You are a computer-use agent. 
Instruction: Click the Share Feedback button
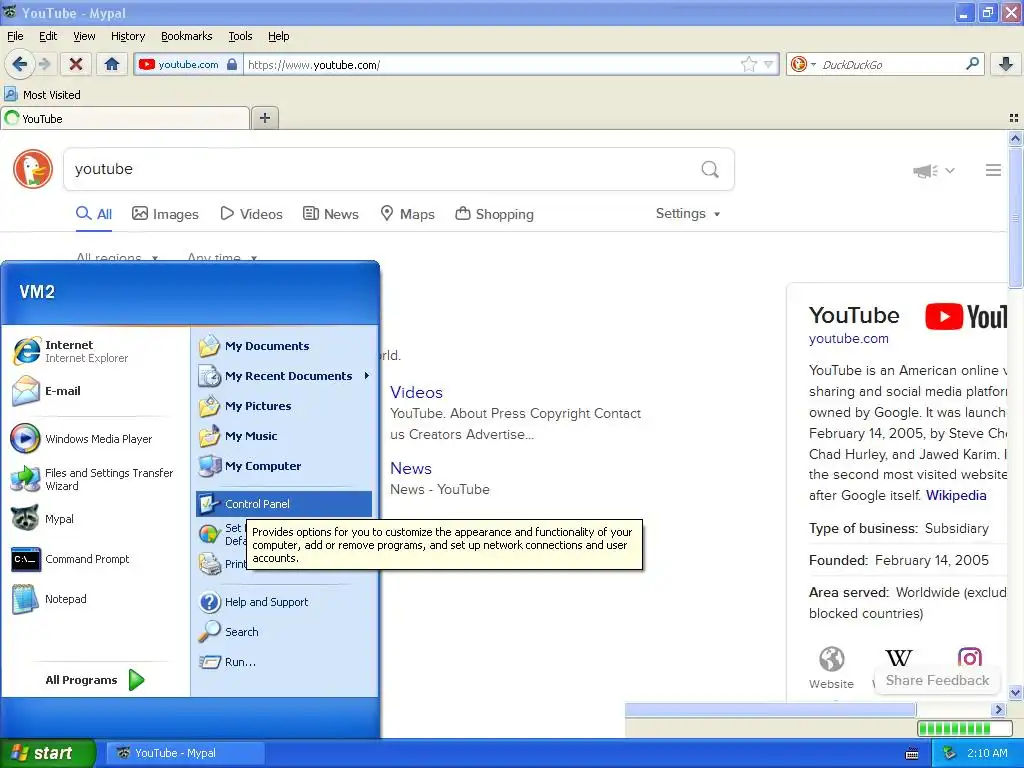pos(937,680)
